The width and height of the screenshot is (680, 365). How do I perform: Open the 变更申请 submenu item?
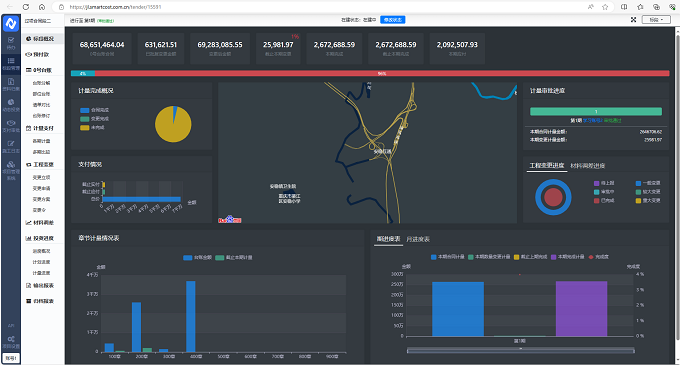[x=42, y=188]
